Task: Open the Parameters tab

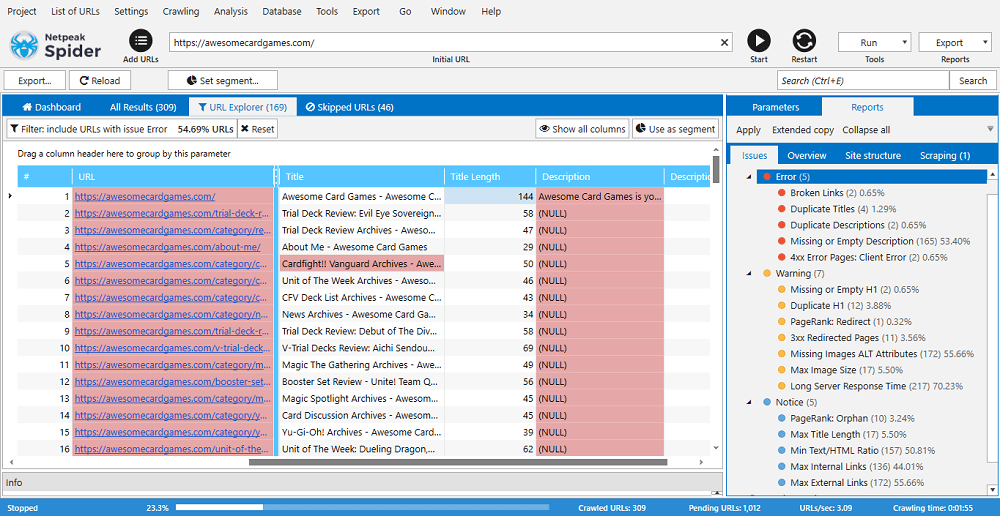Action: point(775,107)
